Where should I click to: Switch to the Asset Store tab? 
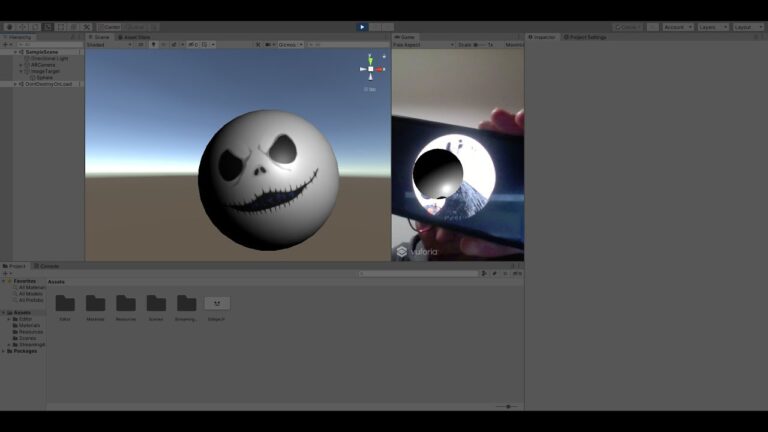point(134,37)
